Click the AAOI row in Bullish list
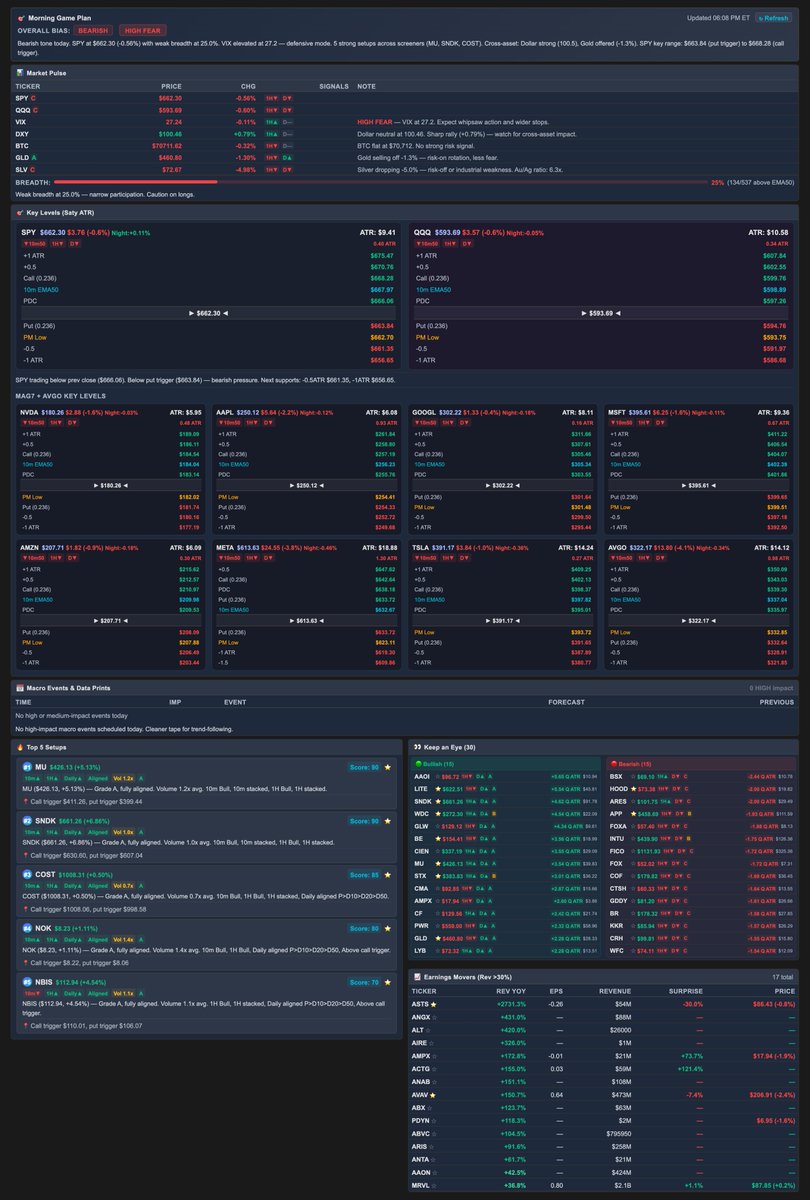810x1200 pixels. pyautogui.click(x=505, y=776)
